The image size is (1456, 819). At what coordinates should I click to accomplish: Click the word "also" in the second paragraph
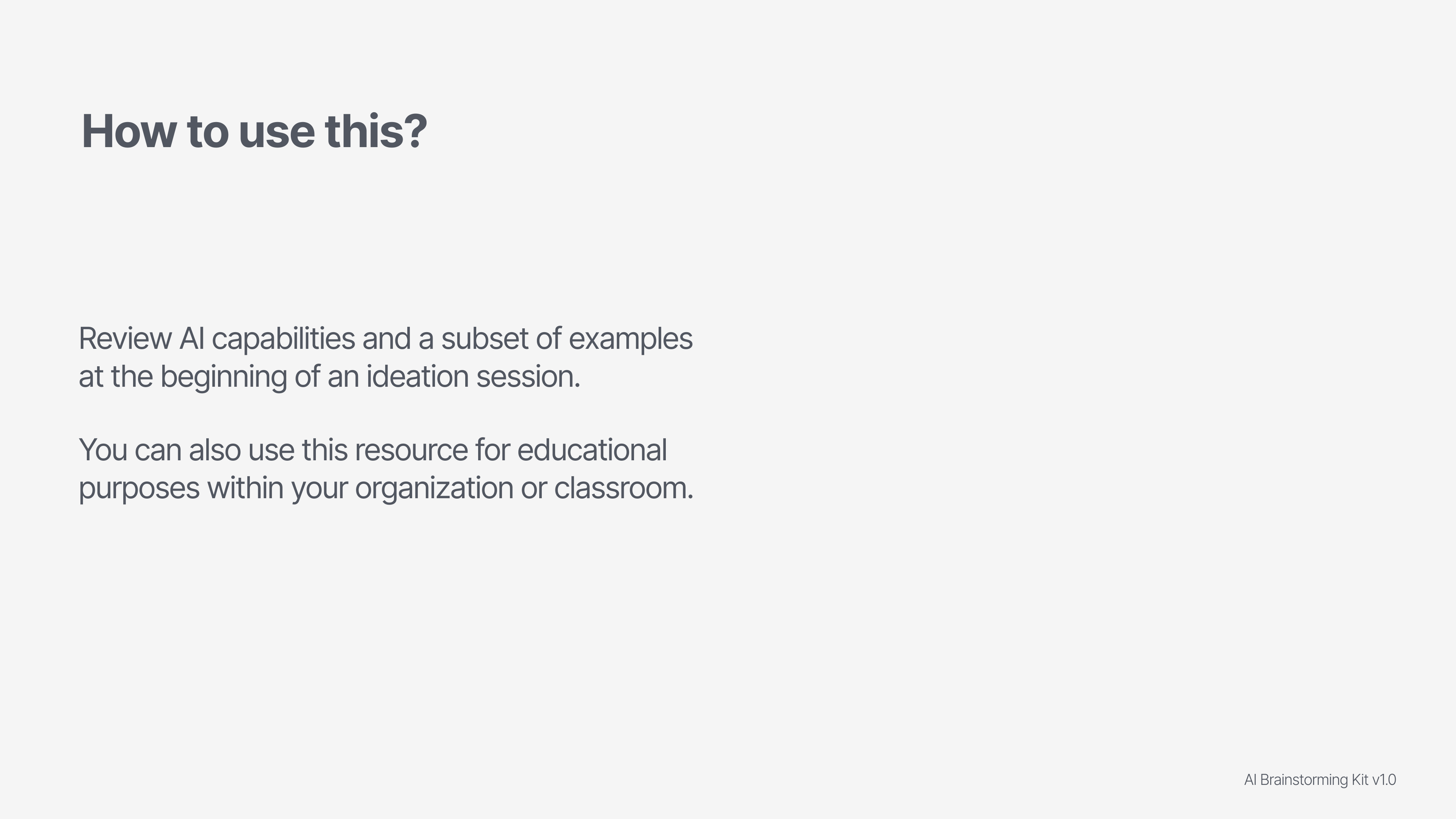[215, 450]
